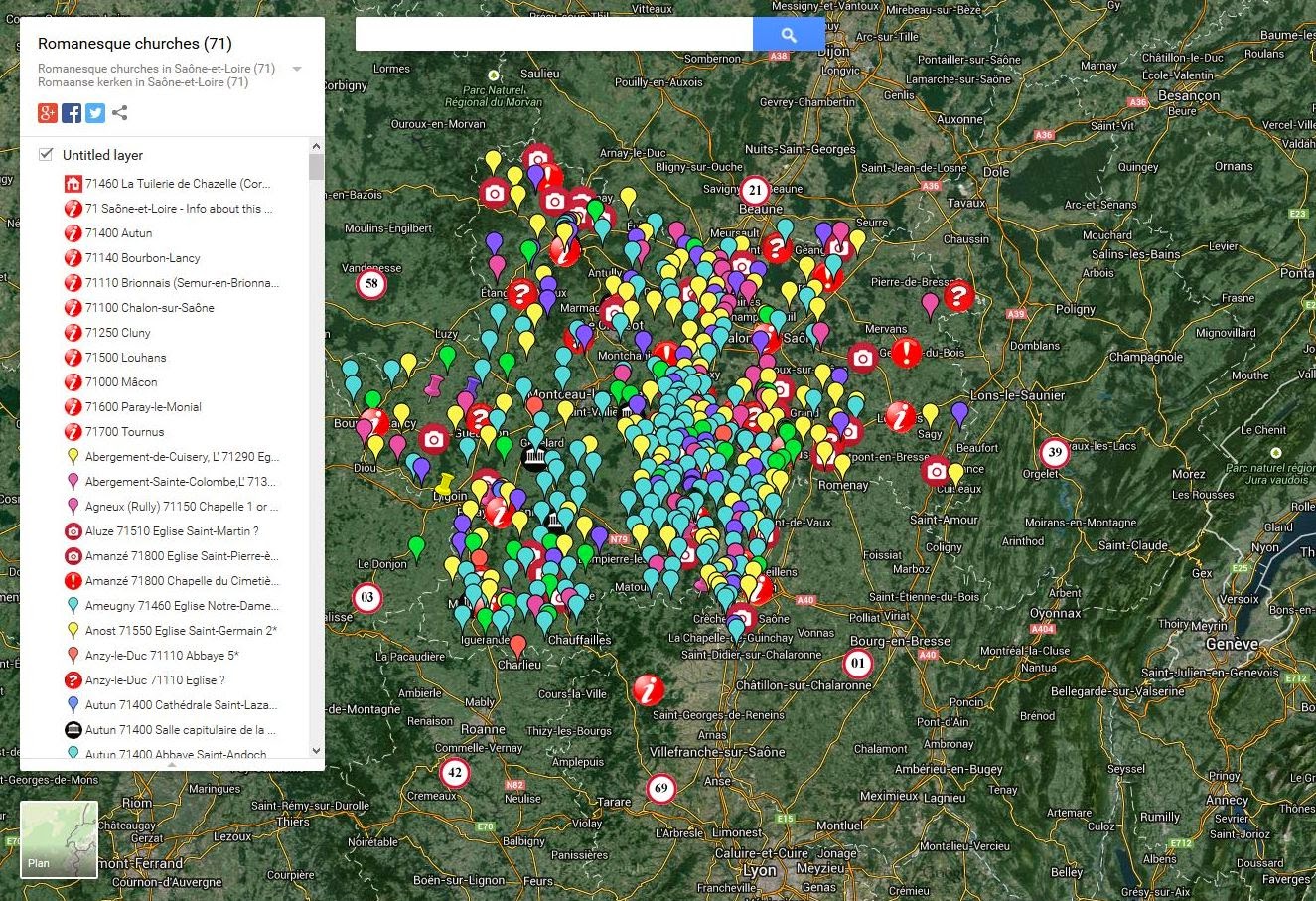
Task: Click the black building icon for Autun Salle capitulaire
Action: click(73, 729)
